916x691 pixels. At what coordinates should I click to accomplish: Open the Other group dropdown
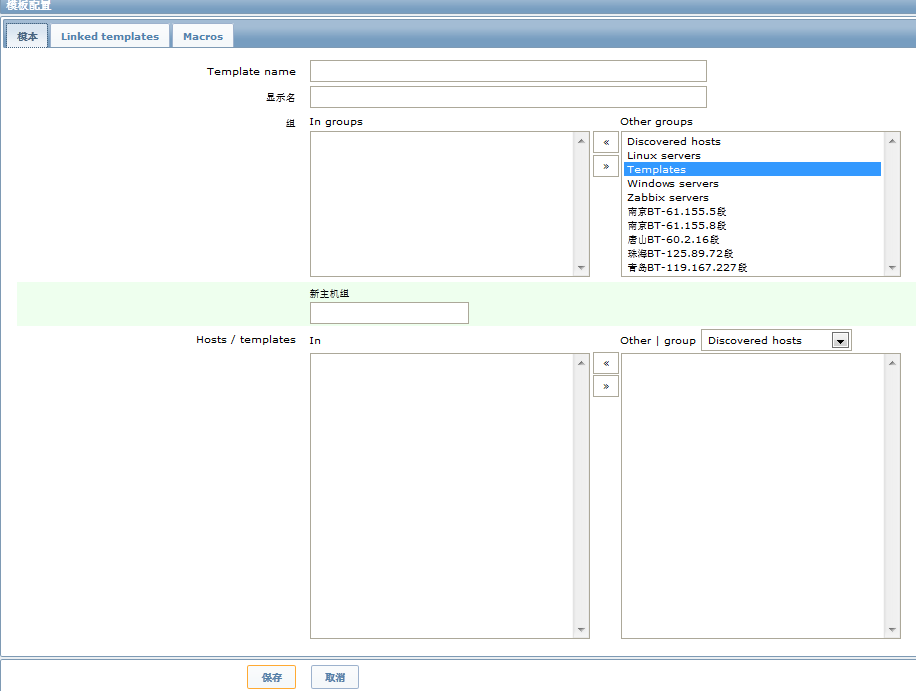point(776,341)
